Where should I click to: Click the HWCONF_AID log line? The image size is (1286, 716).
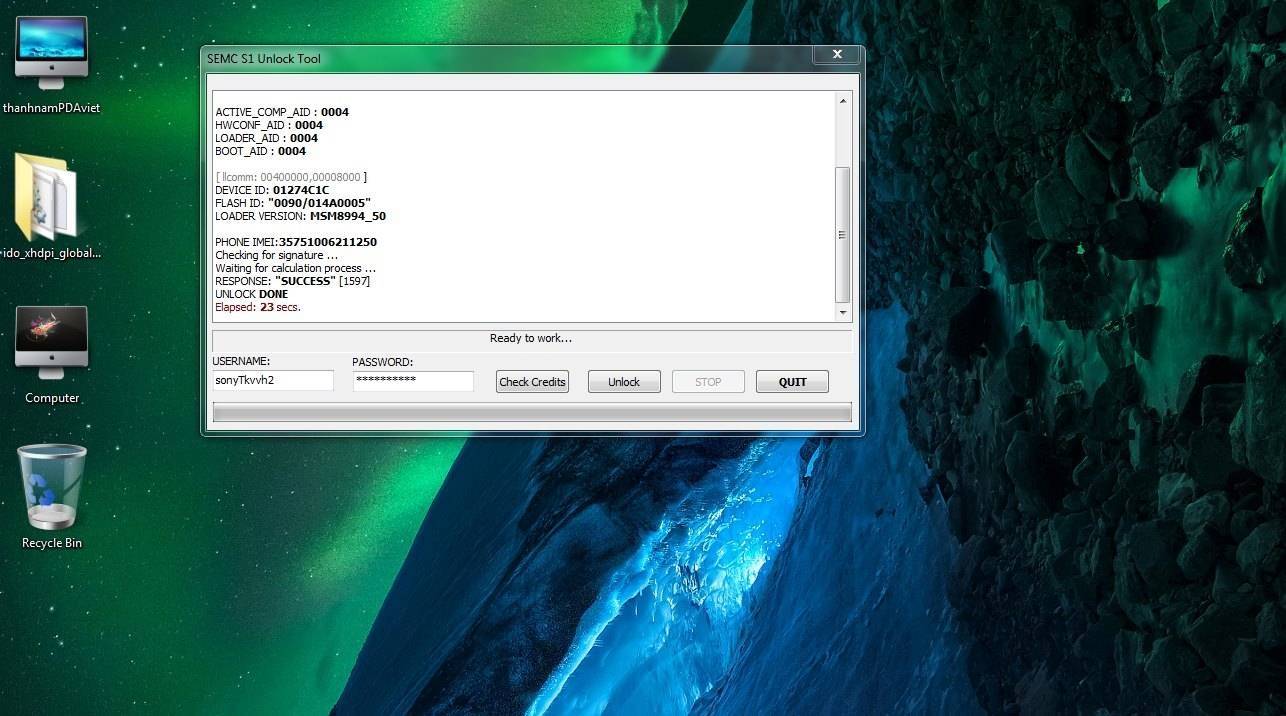point(269,125)
